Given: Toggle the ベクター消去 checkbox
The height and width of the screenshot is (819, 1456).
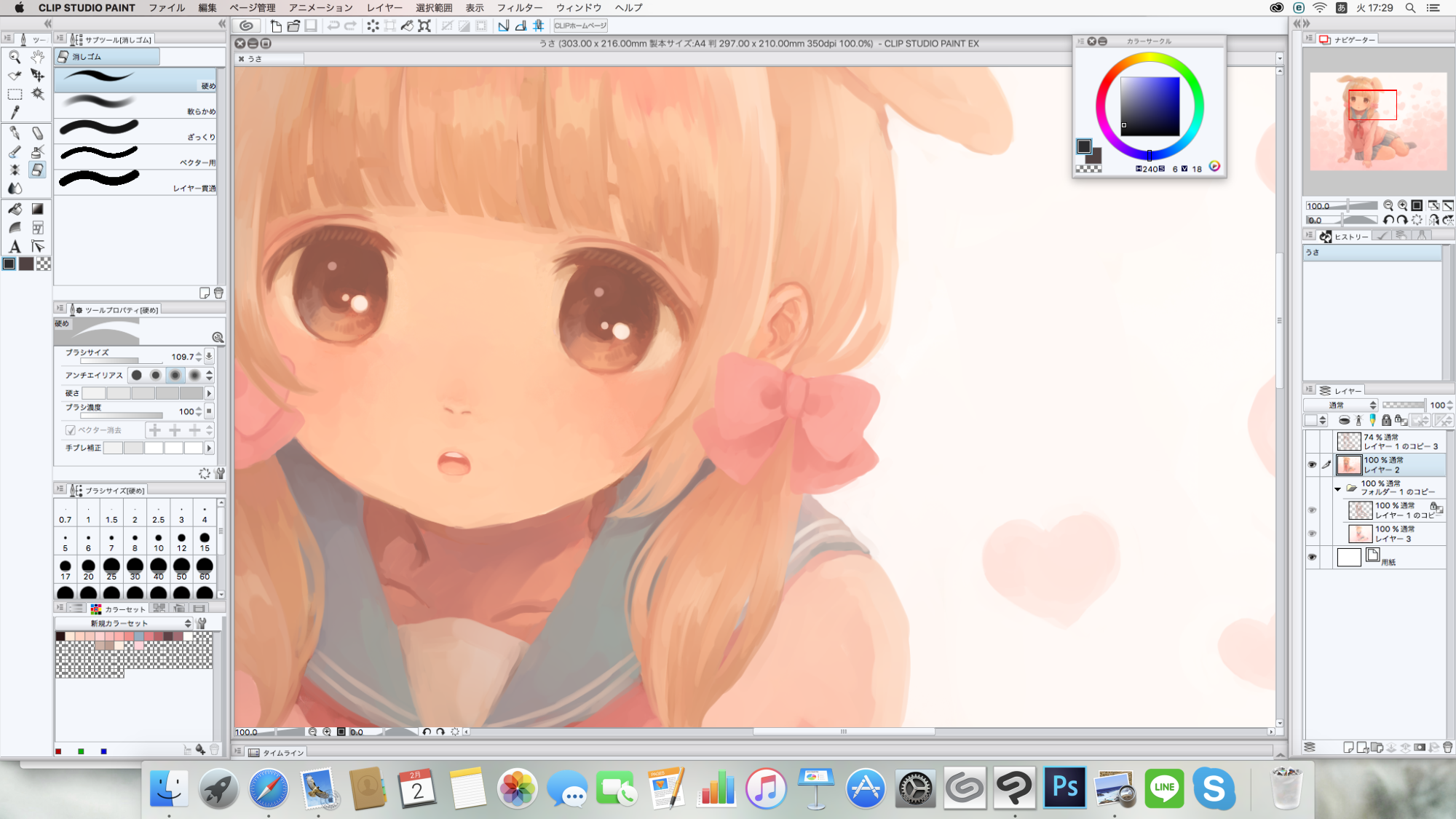Looking at the screenshot, I should (71, 430).
